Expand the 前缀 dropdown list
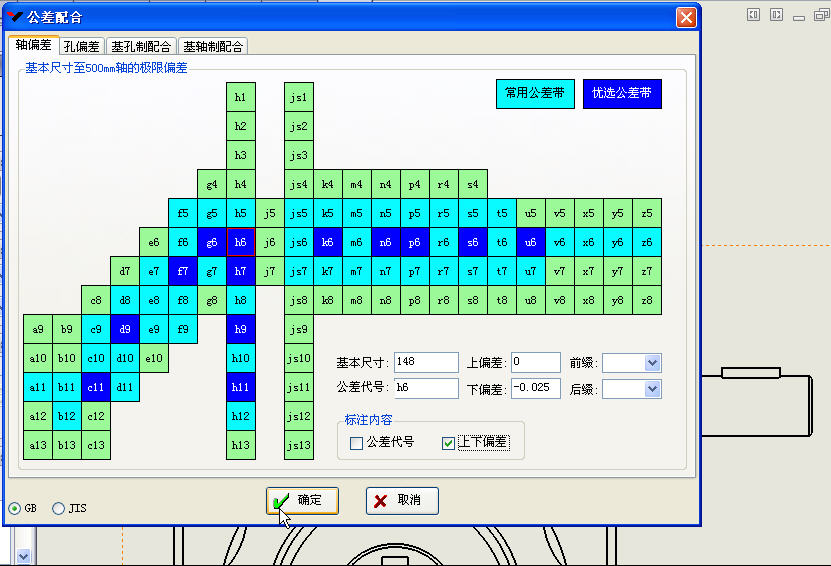Screen dimensions: 831x566 point(652,363)
